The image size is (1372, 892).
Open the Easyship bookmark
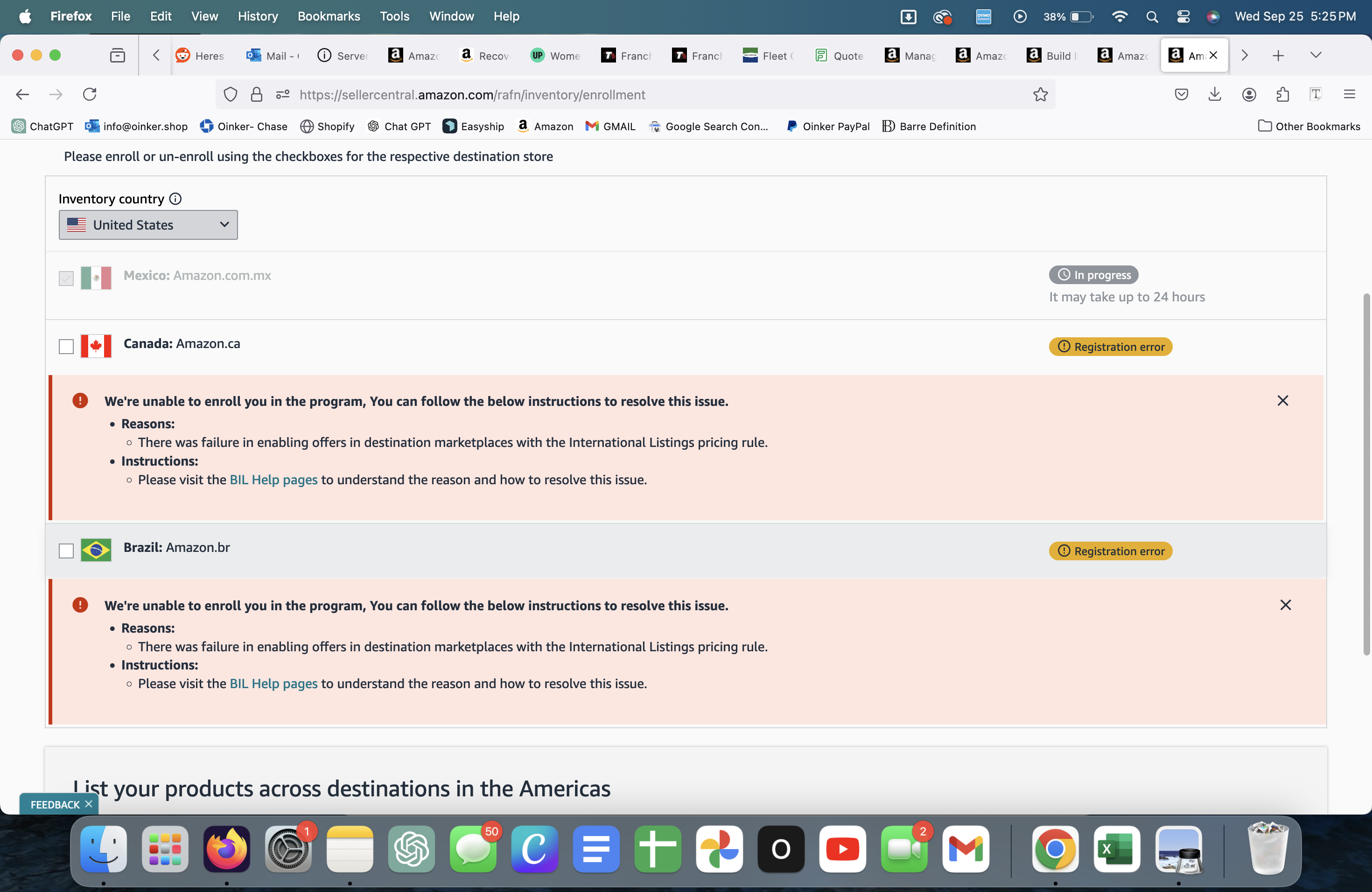point(473,126)
